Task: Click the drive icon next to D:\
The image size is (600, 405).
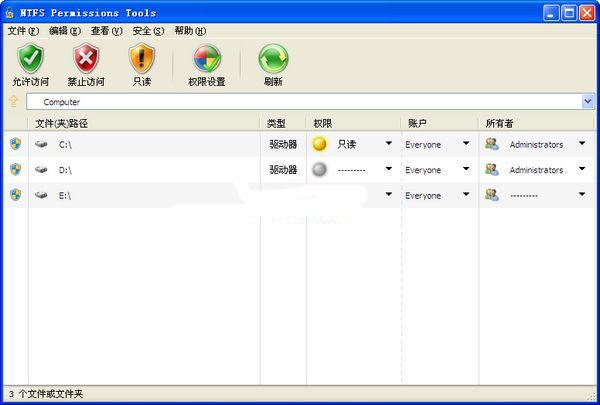Action: click(41, 169)
